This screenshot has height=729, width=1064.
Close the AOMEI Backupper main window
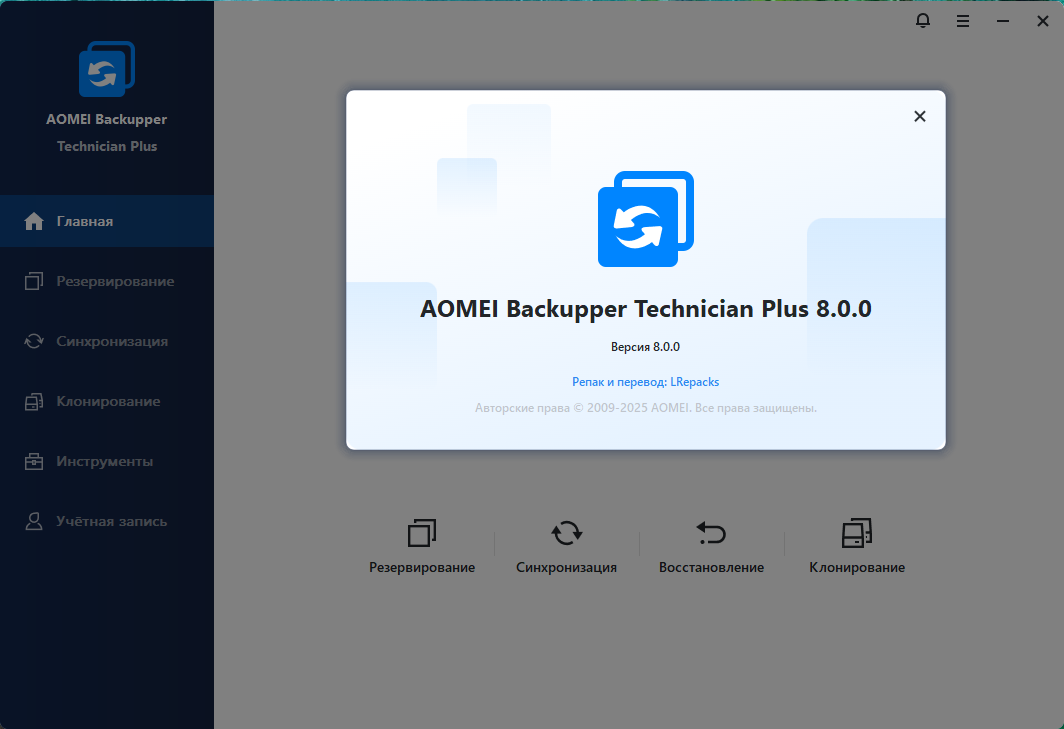(x=1043, y=22)
